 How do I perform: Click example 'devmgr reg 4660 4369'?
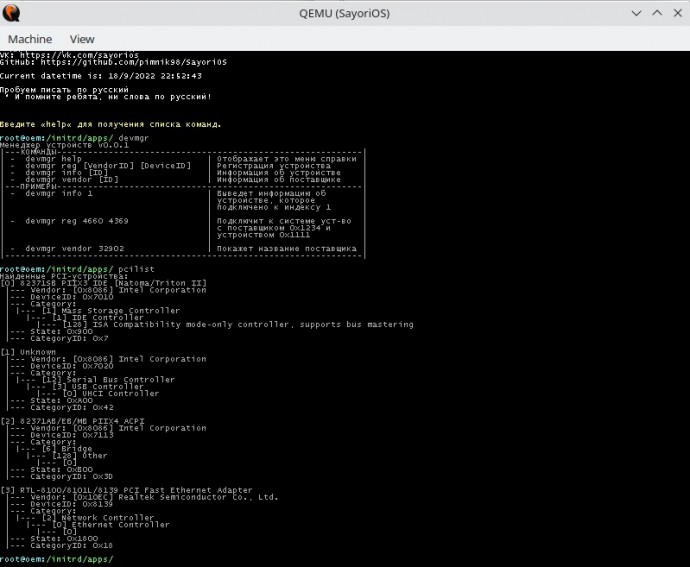(x=77, y=221)
